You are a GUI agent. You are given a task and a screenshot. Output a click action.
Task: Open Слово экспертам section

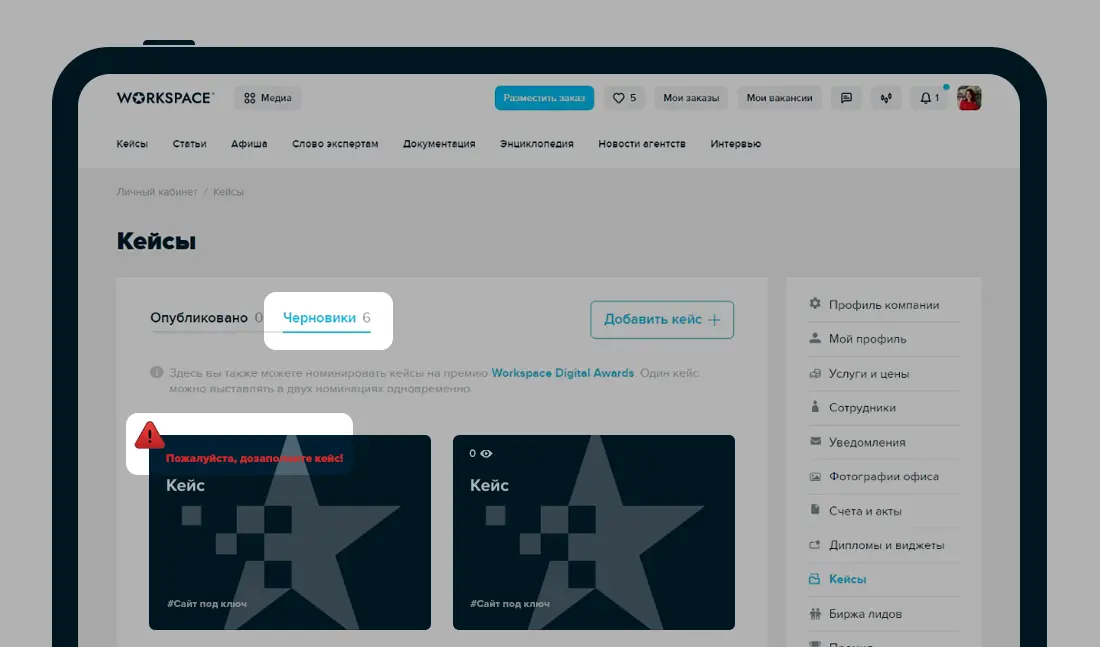[x=335, y=144]
